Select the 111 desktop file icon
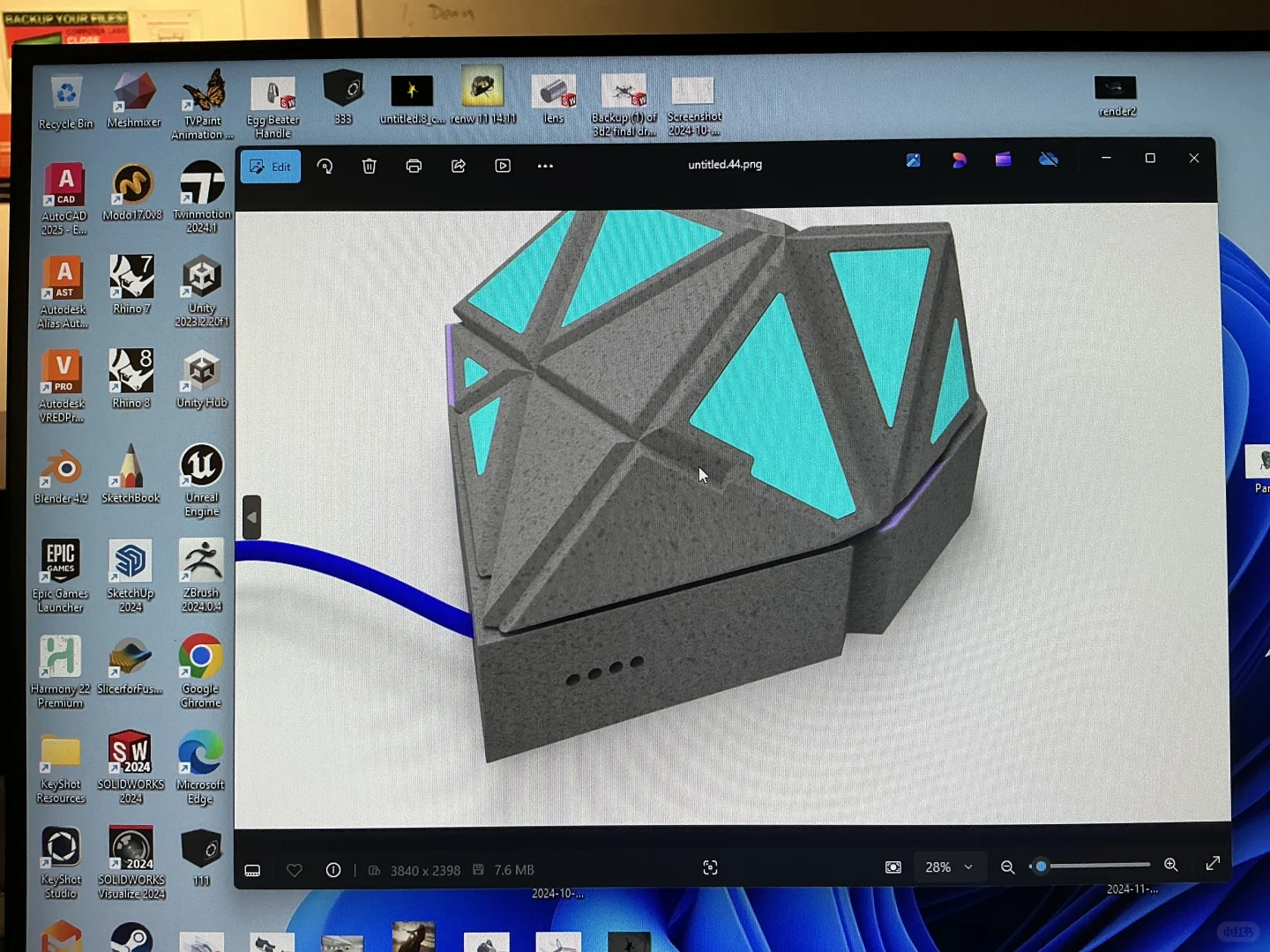The image size is (1270, 952). click(x=201, y=858)
